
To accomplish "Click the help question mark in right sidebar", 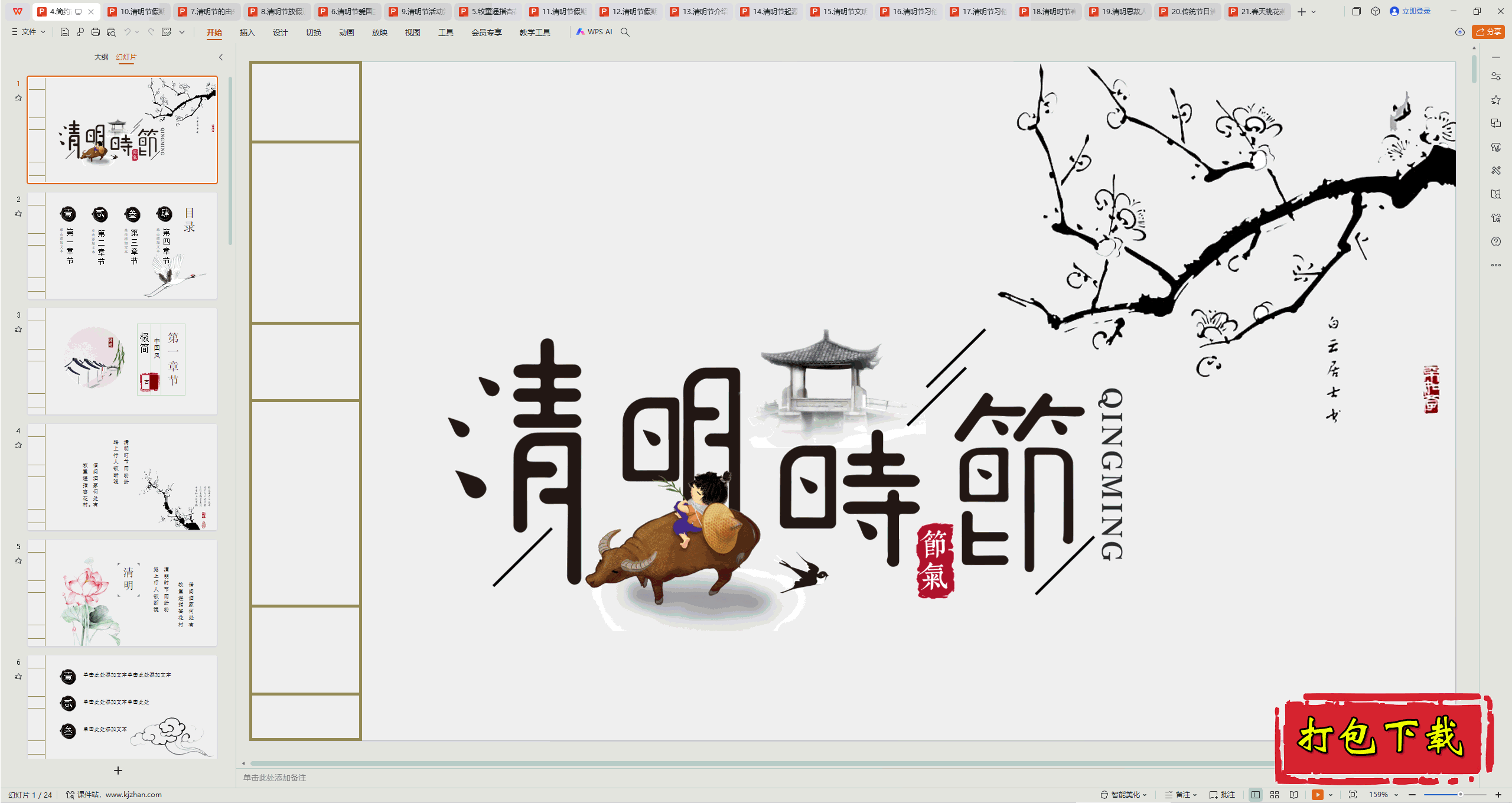I will (x=1496, y=241).
